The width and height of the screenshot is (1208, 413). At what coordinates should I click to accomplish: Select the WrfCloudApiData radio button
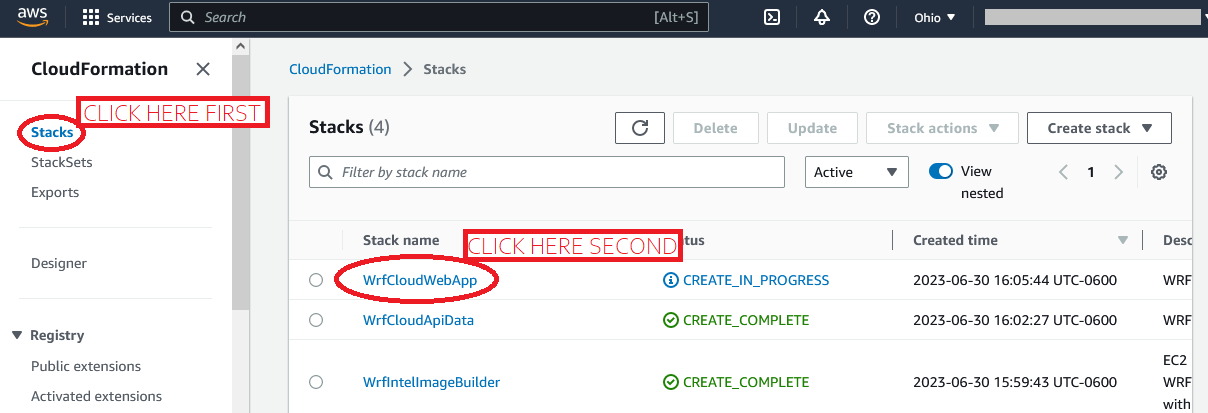tap(316, 320)
